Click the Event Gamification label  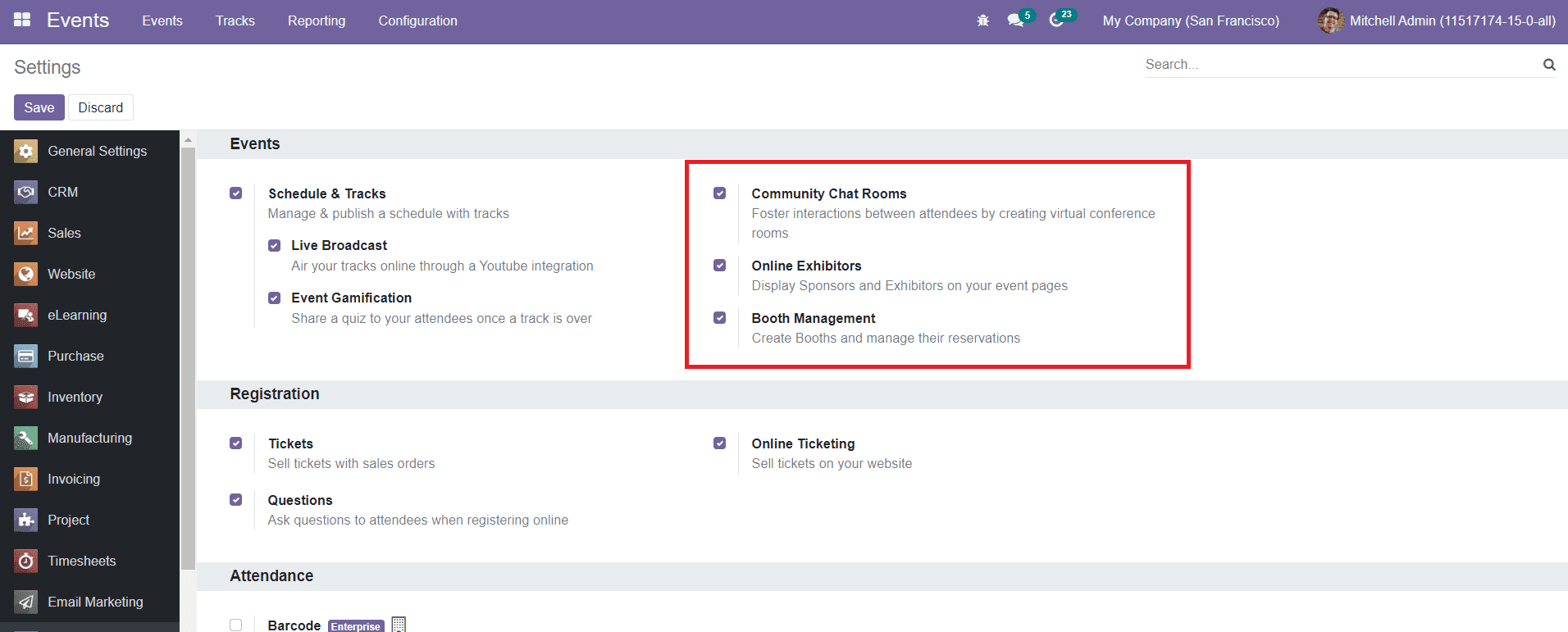coord(351,298)
